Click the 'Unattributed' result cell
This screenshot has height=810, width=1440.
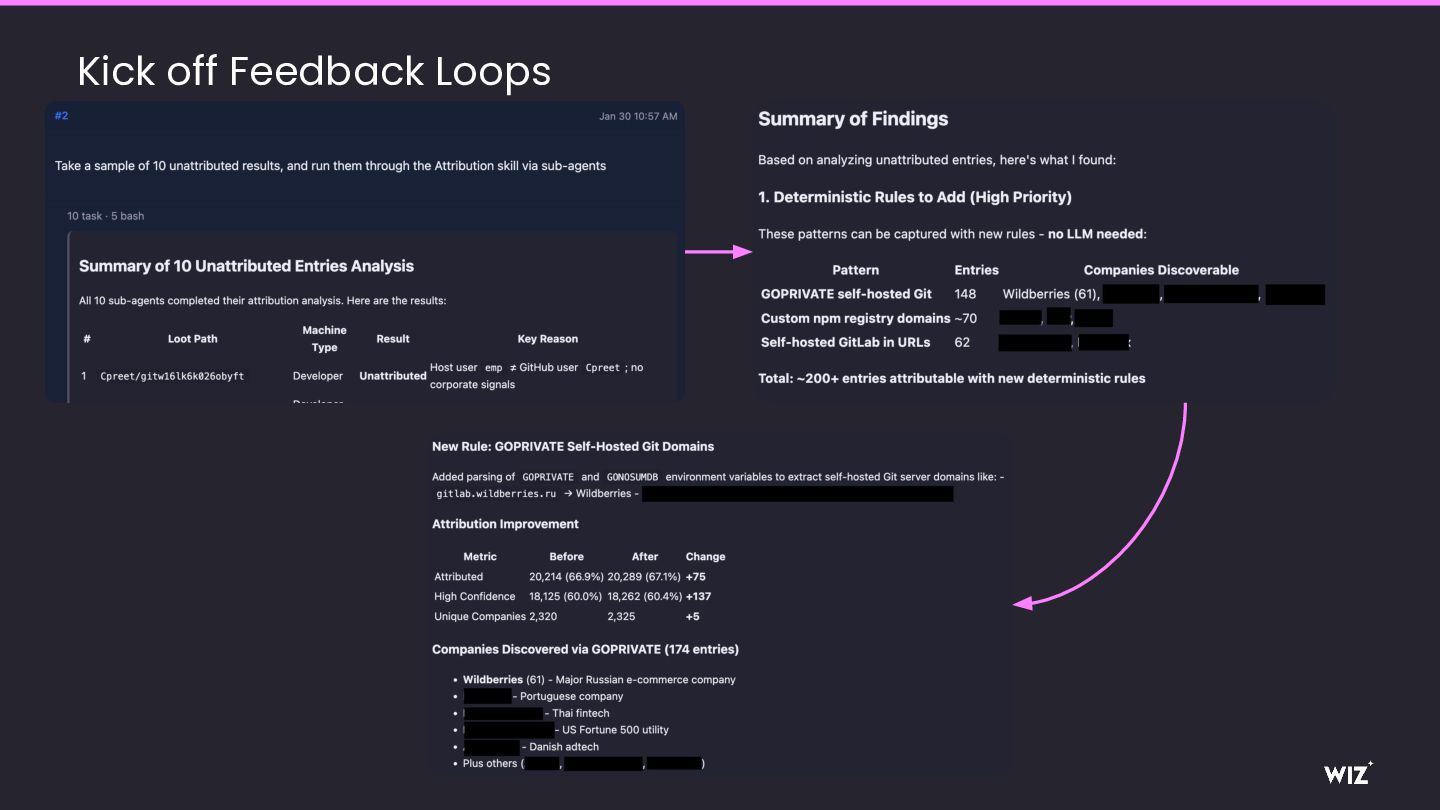coord(393,376)
